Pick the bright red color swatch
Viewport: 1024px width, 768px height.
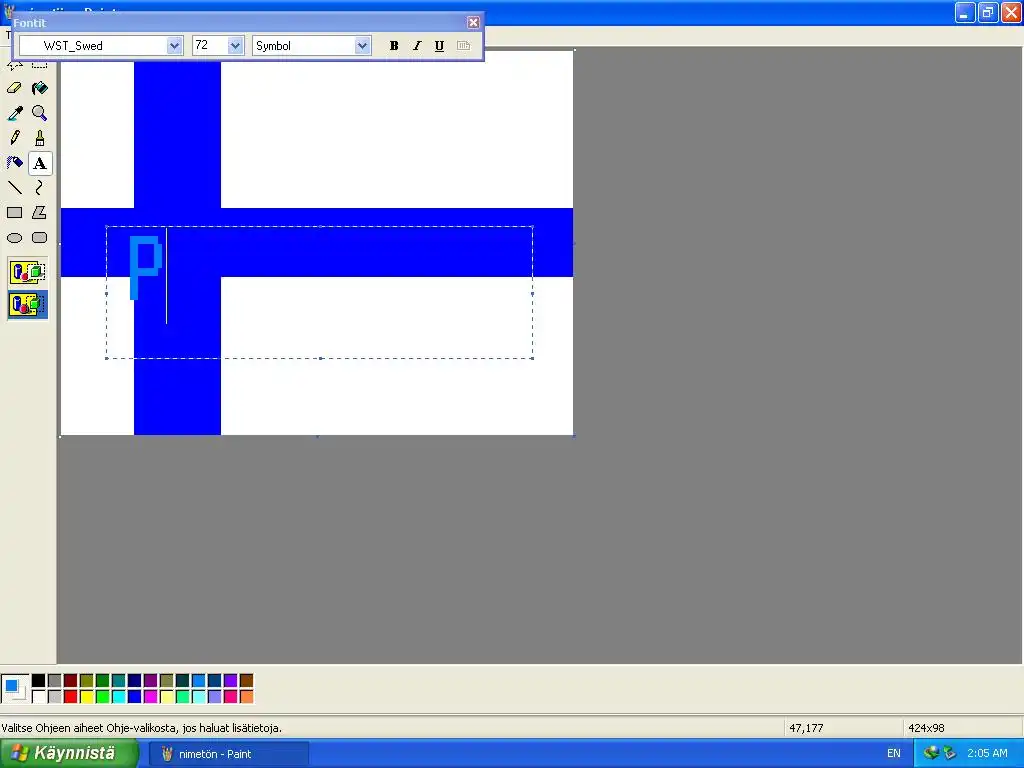point(71,697)
